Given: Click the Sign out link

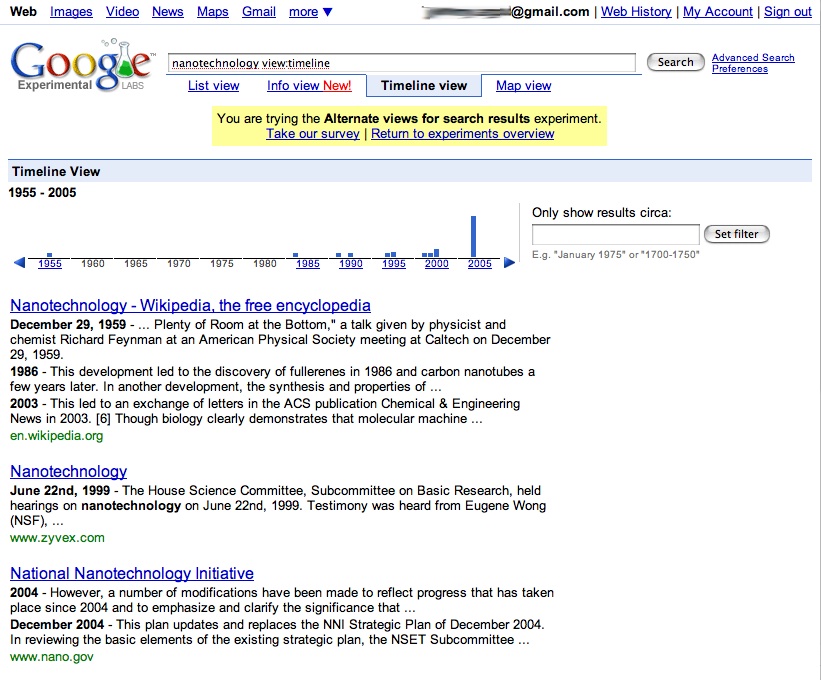Looking at the screenshot, I should 787,12.
